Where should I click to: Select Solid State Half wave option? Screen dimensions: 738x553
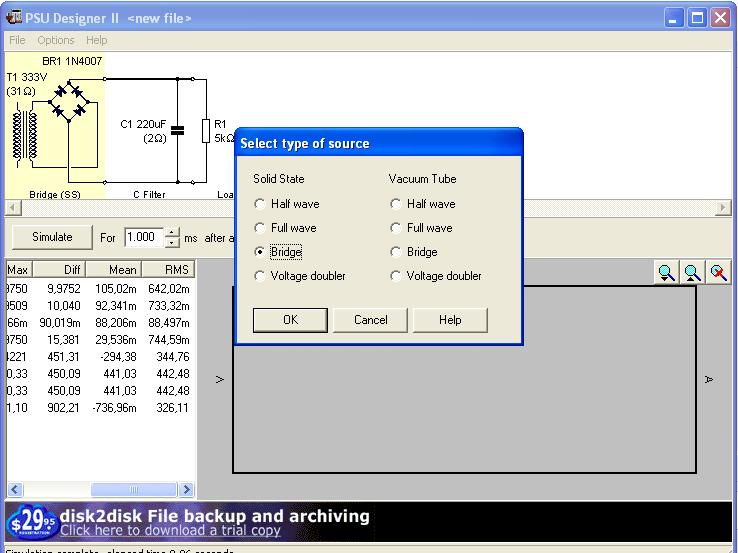(x=261, y=204)
